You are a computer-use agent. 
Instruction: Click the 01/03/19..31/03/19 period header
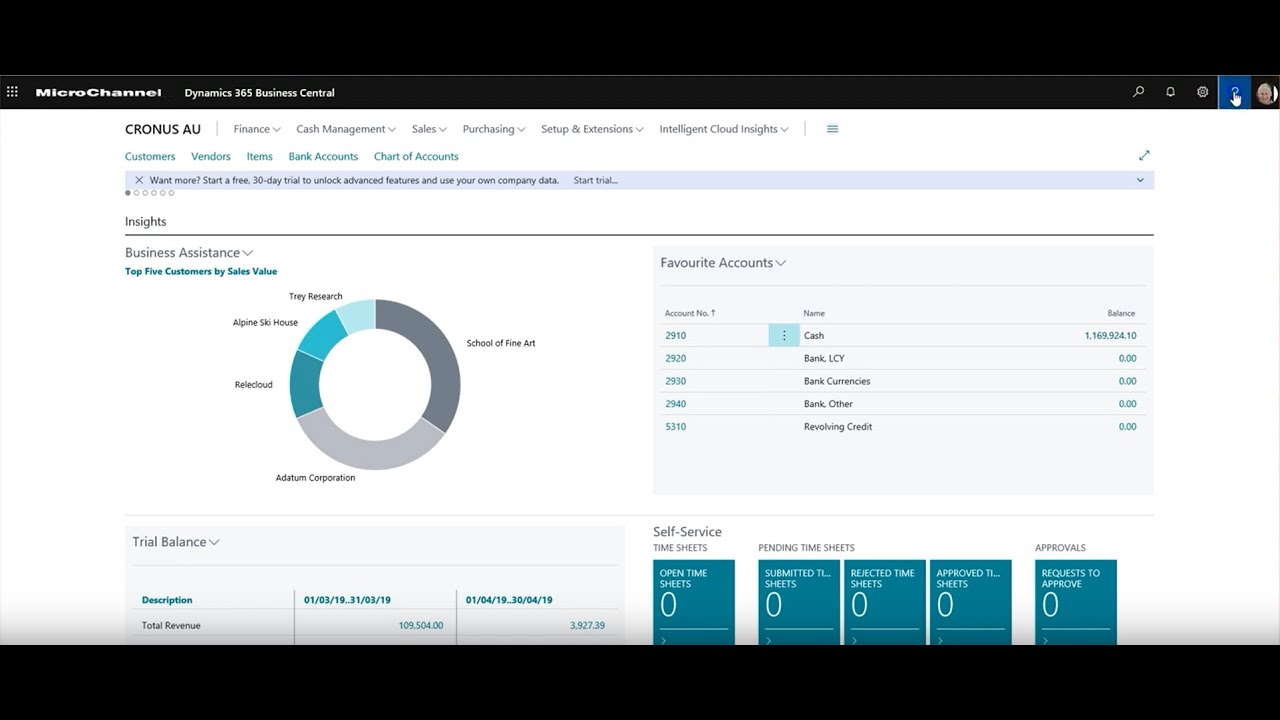347,600
